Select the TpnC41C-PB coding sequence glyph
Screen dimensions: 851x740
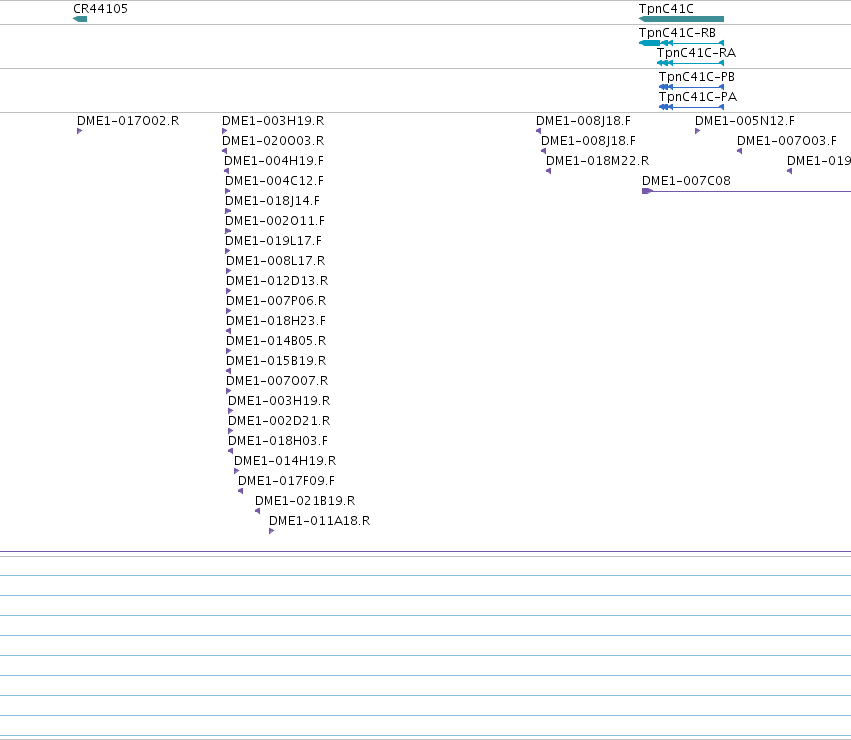tap(691, 87)
